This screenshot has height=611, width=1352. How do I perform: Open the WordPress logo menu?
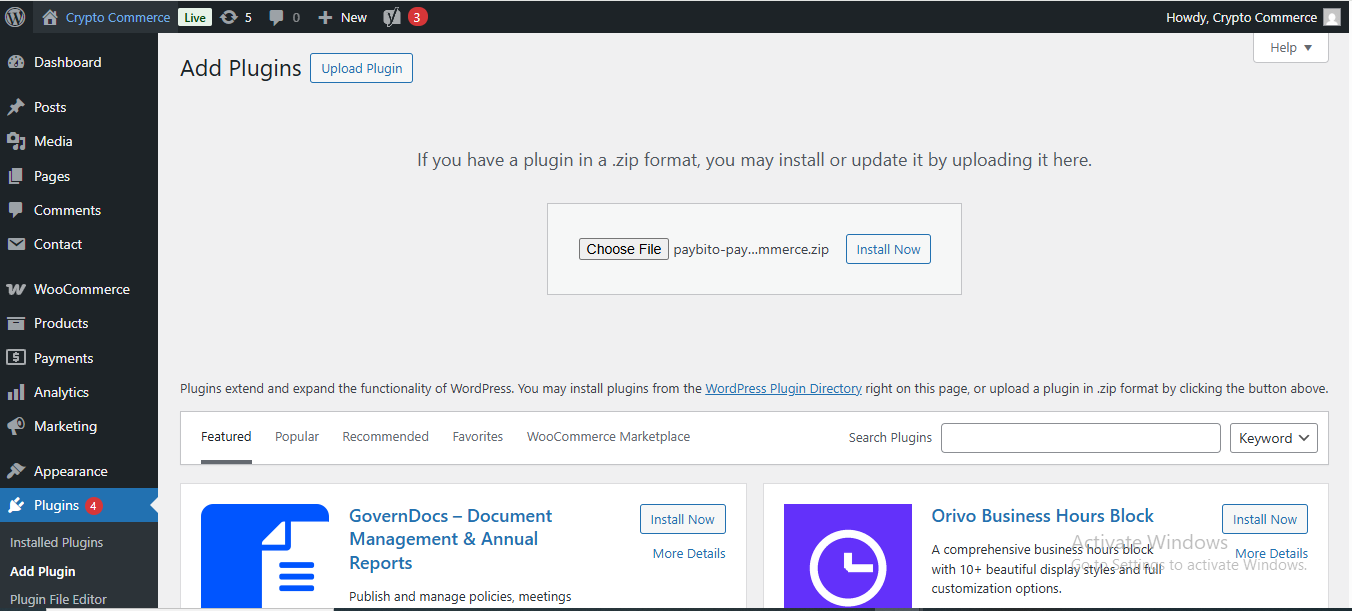click(15, 17)
